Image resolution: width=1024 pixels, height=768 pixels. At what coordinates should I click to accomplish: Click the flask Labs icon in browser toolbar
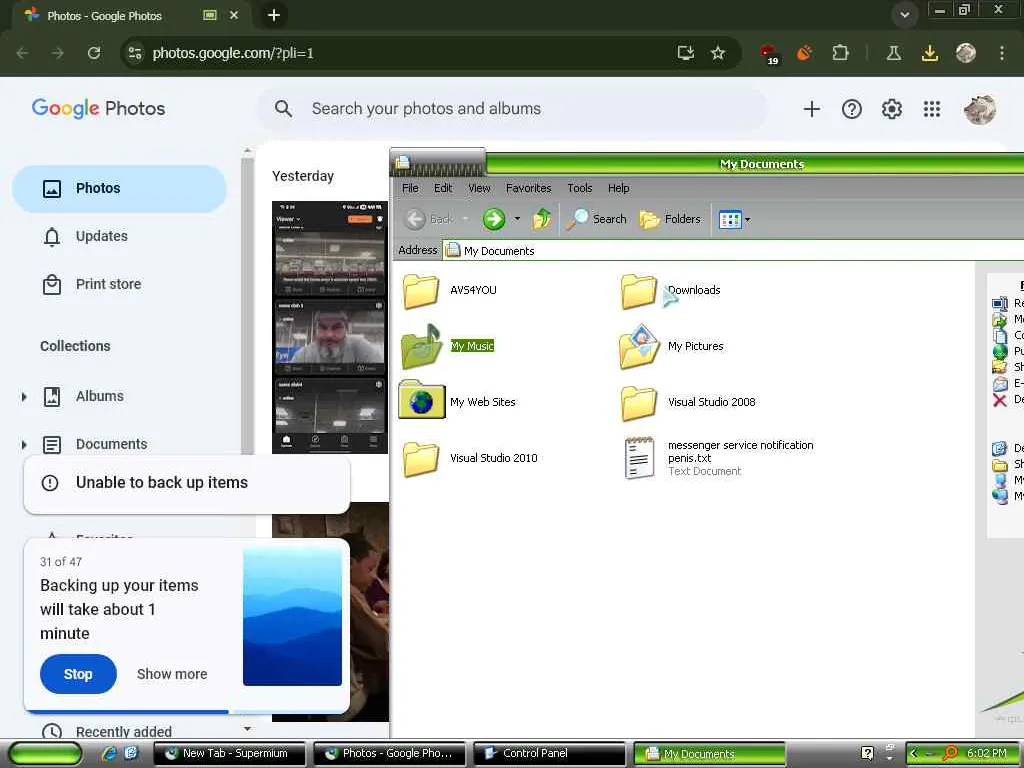point(894,53)
